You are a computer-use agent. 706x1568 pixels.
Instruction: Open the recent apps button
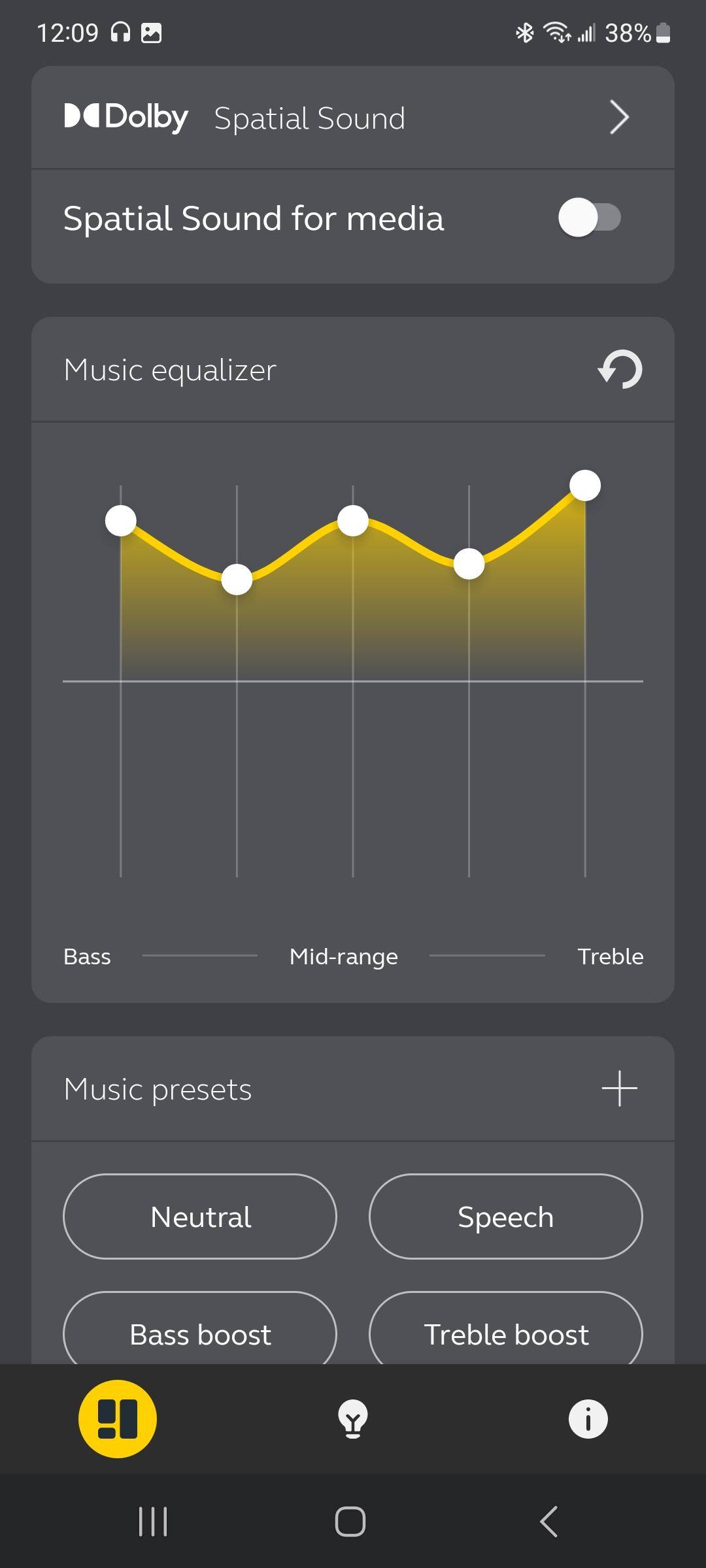[153, 1522]
